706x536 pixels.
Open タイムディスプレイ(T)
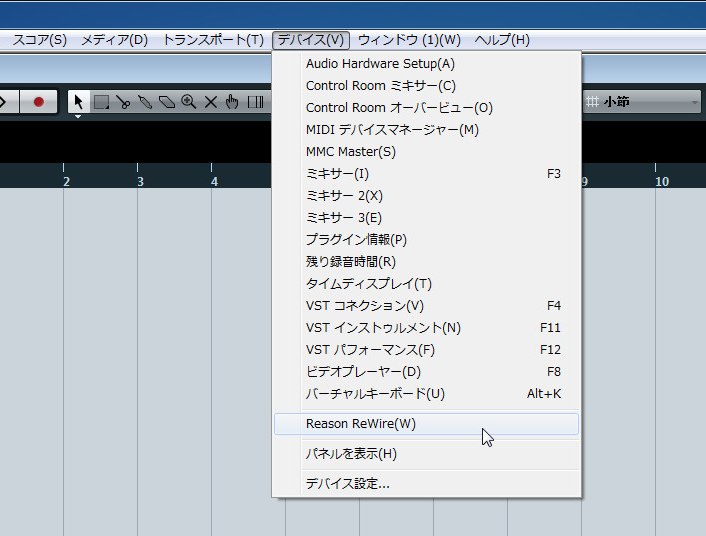[426, 284]
